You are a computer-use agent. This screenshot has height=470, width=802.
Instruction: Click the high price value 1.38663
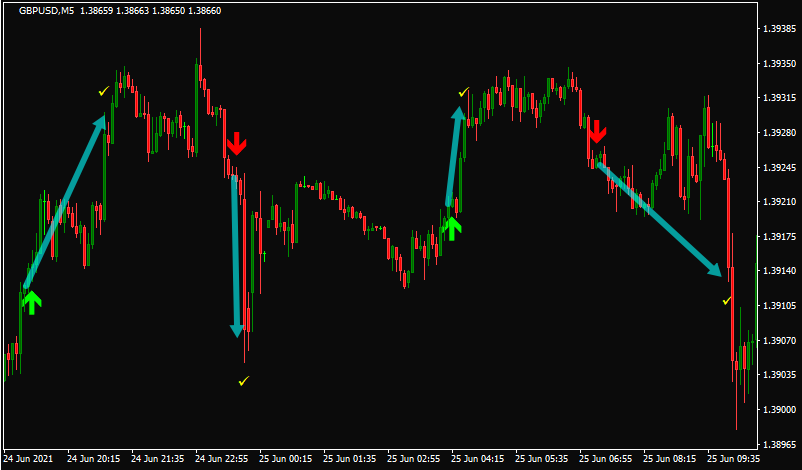pos(132,10)
